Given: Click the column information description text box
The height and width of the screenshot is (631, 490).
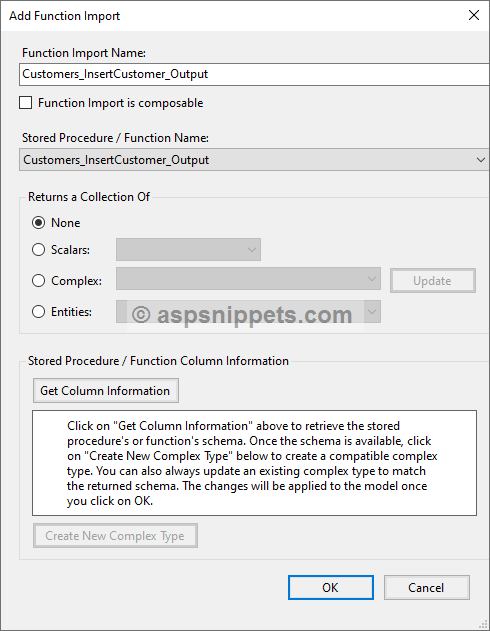Looking at the screenshot, I should [254, 463].
